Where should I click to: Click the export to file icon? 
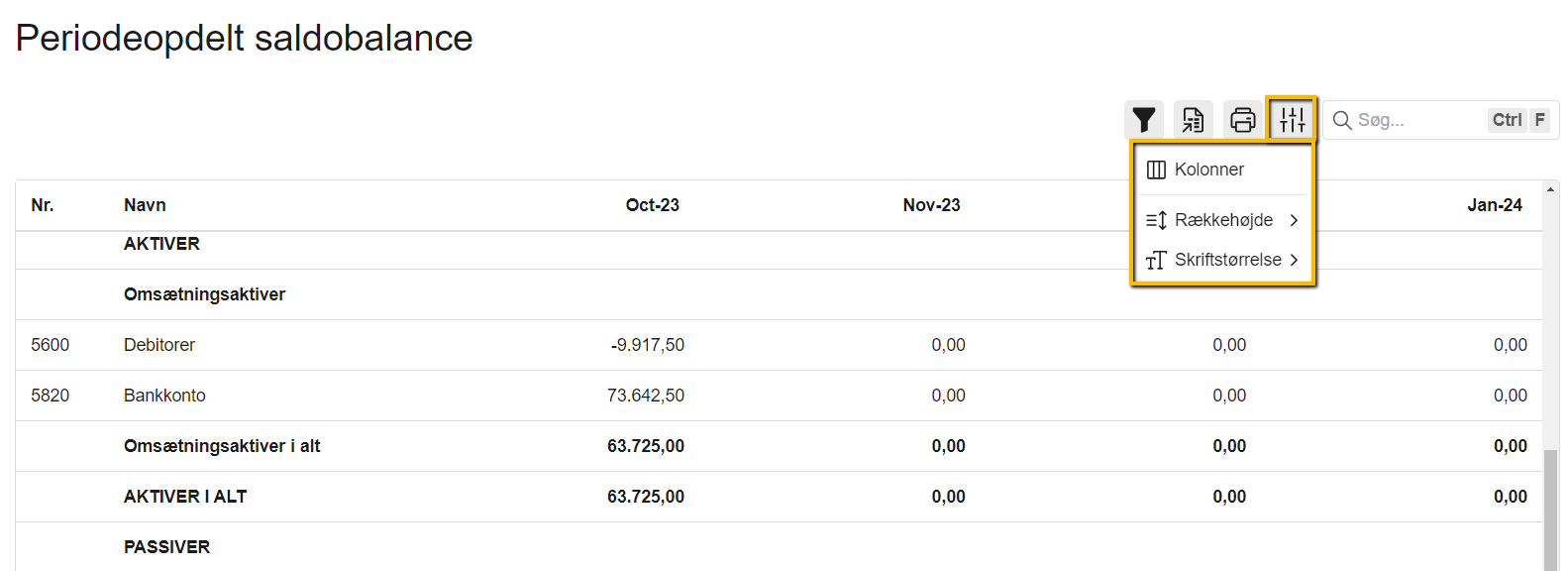tap(1194, 120)
